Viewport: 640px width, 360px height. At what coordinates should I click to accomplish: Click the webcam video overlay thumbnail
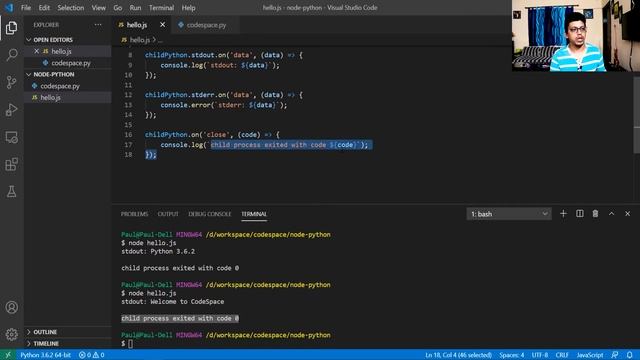pyautogui.click(x=576, y=36)
